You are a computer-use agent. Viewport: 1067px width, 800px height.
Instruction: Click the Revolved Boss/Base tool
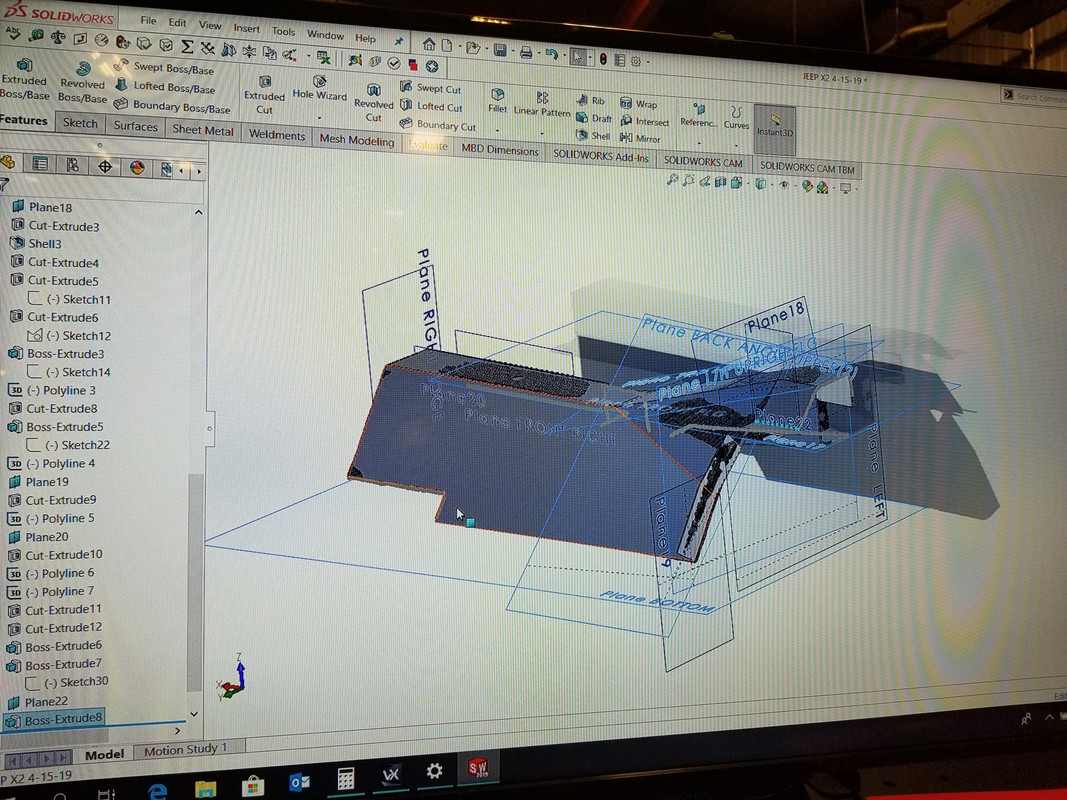[x=82, y=83]
